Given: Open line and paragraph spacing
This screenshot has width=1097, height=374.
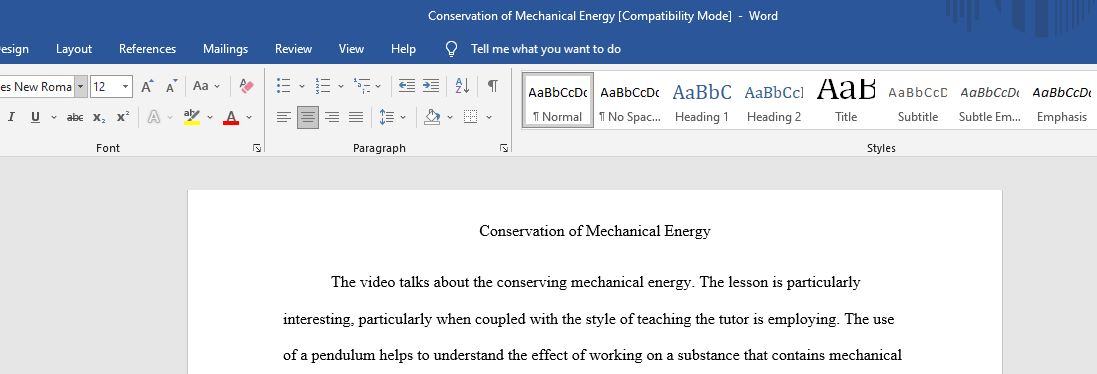Looking at the screenshot, I should click(387, 117).
